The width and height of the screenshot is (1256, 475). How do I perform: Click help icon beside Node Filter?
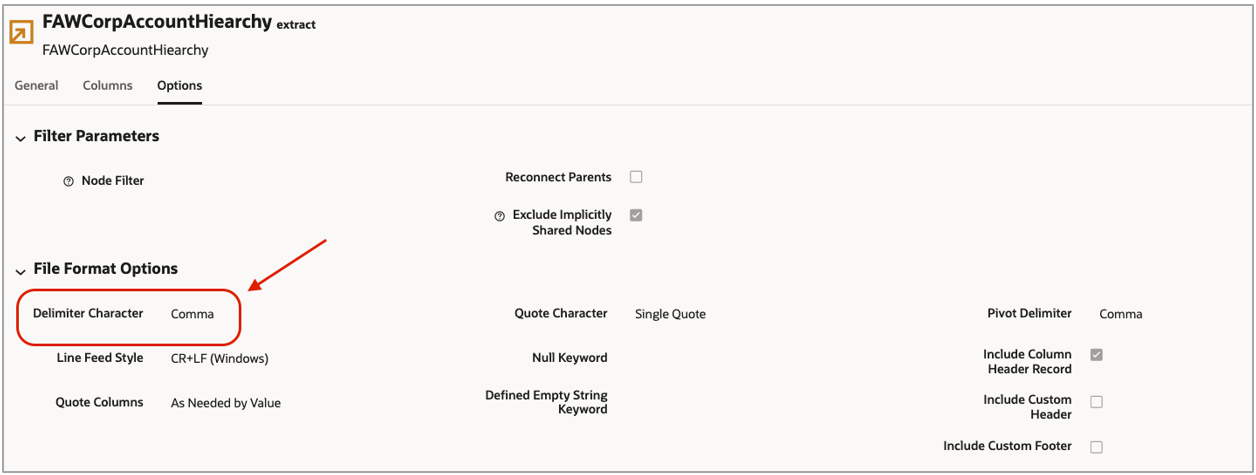68,182
